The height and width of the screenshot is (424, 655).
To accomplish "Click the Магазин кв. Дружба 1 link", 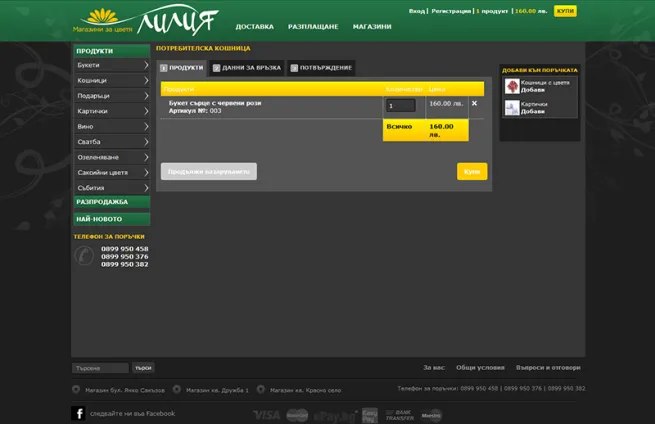I will 217,390.
